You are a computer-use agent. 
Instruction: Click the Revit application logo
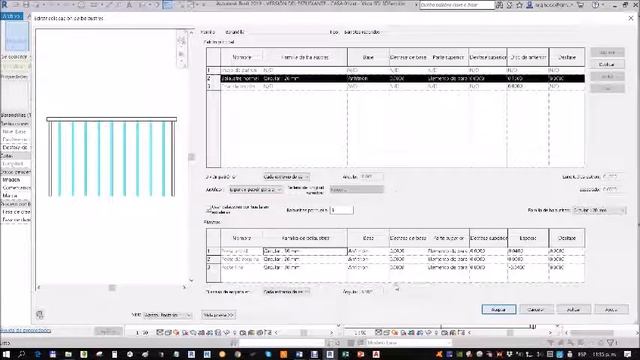pos(4,4)
